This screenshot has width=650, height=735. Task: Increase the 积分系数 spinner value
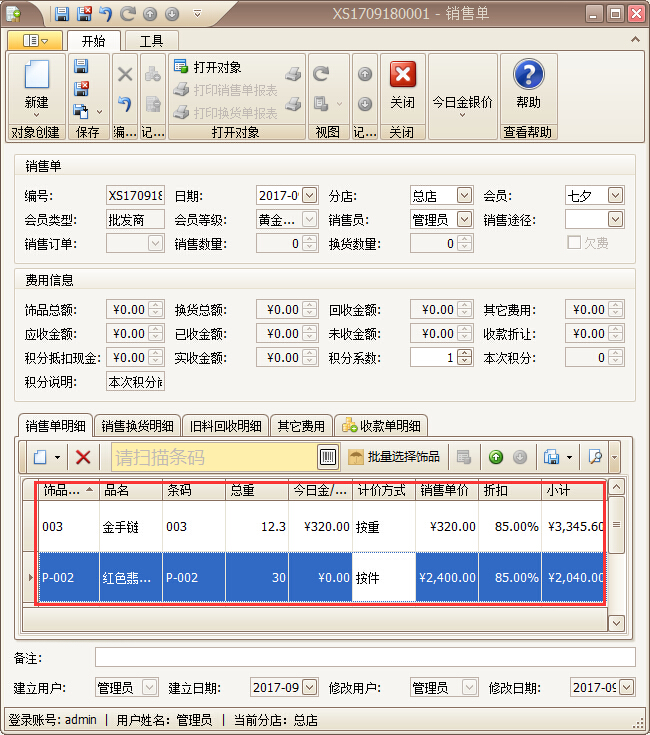[x=463, y=353]
